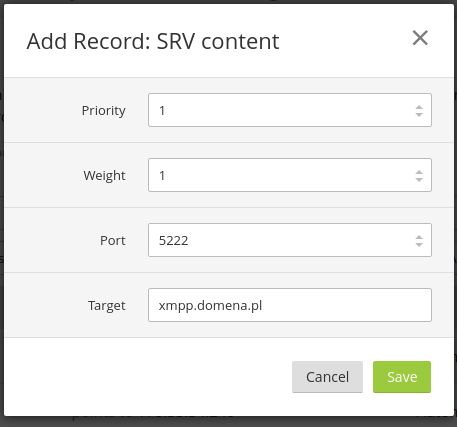This screenshot has height=427, width=457.
Task: Lower the Port number with down arrow
Action: click(419, 244)
